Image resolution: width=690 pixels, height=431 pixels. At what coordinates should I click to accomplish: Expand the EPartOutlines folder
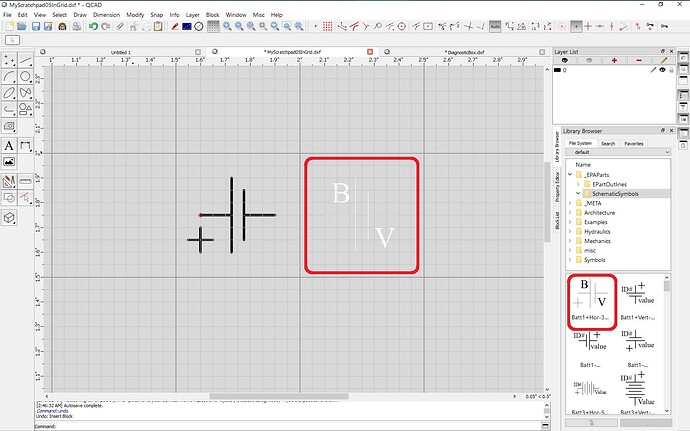(578, 184)
